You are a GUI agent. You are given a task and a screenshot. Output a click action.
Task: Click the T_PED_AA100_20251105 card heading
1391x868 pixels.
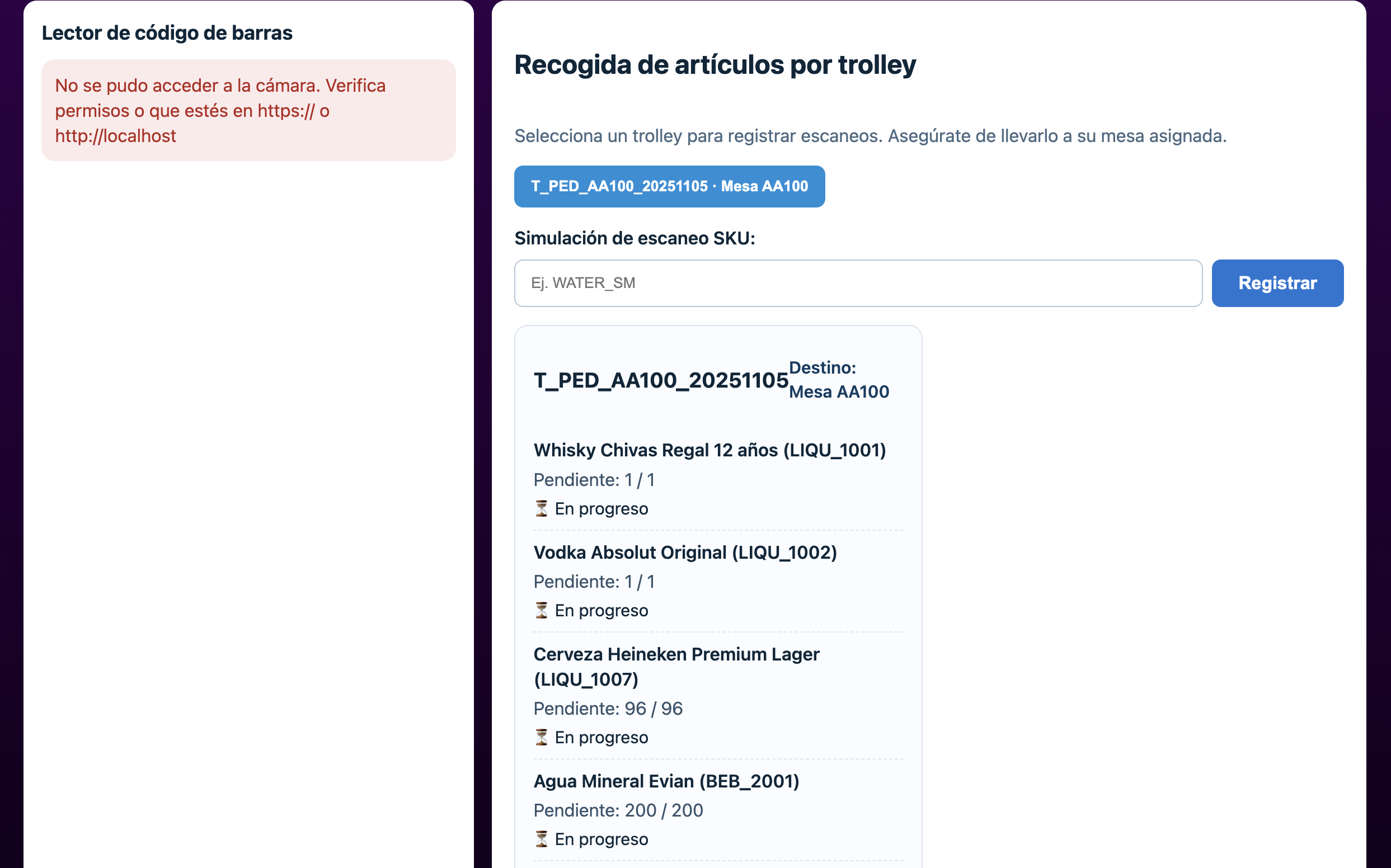[x=660, y=380]
